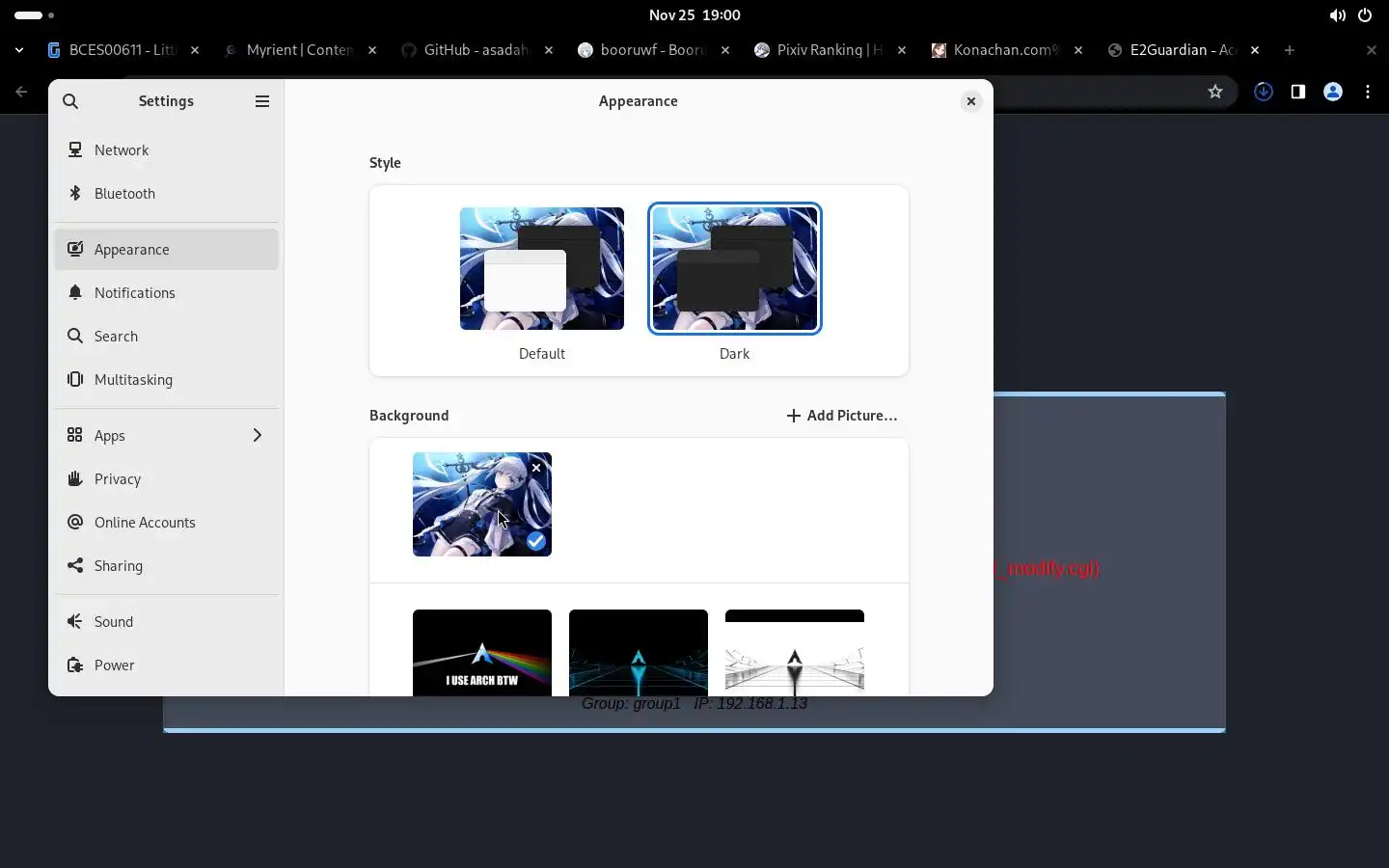Choose the Dark style preview

click(x=735, y=268)
